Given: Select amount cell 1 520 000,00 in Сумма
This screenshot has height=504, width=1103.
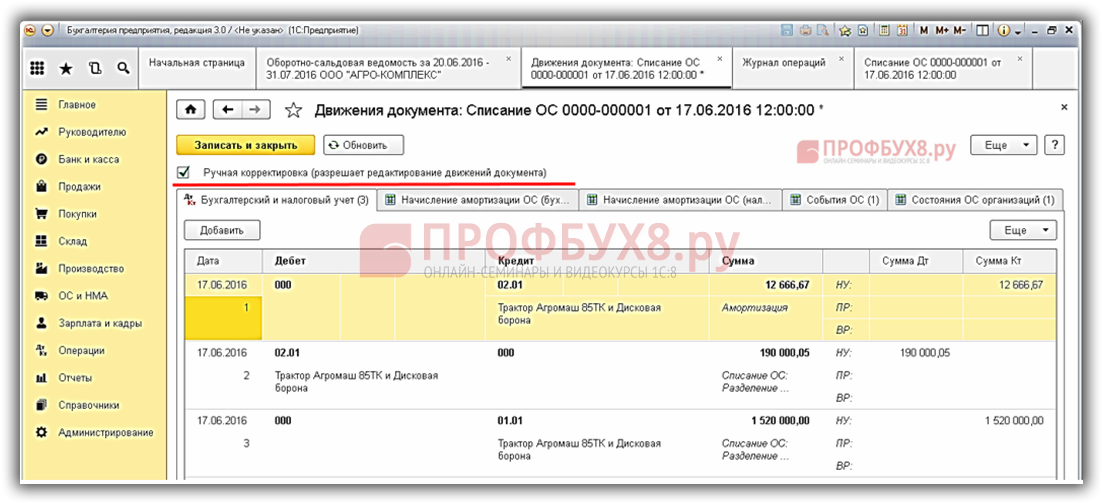Looking at the screenshot, I should coord(766,421).
